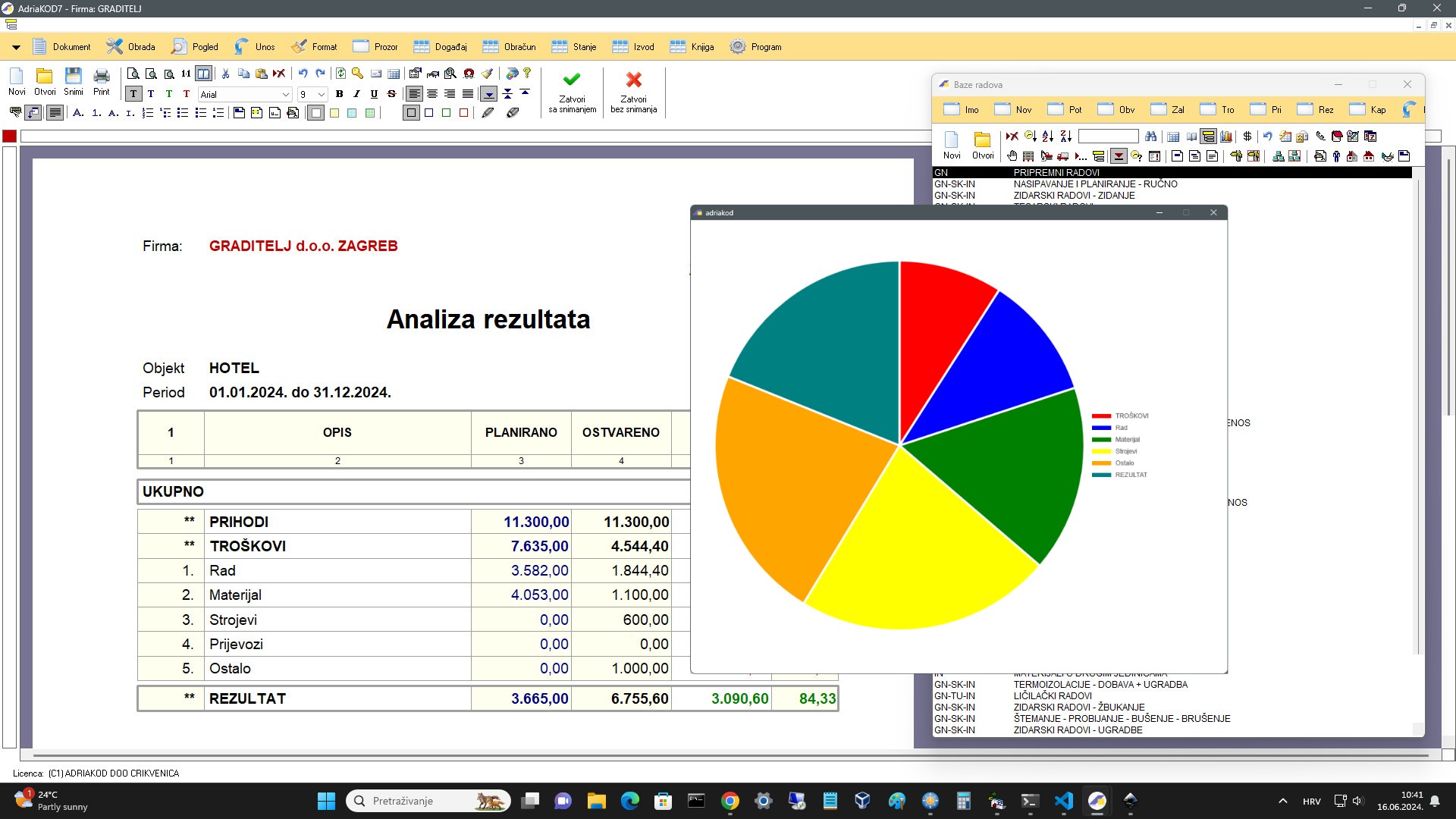Toggle left text alignment icon

pyautogui.click(x=414, y=94)
